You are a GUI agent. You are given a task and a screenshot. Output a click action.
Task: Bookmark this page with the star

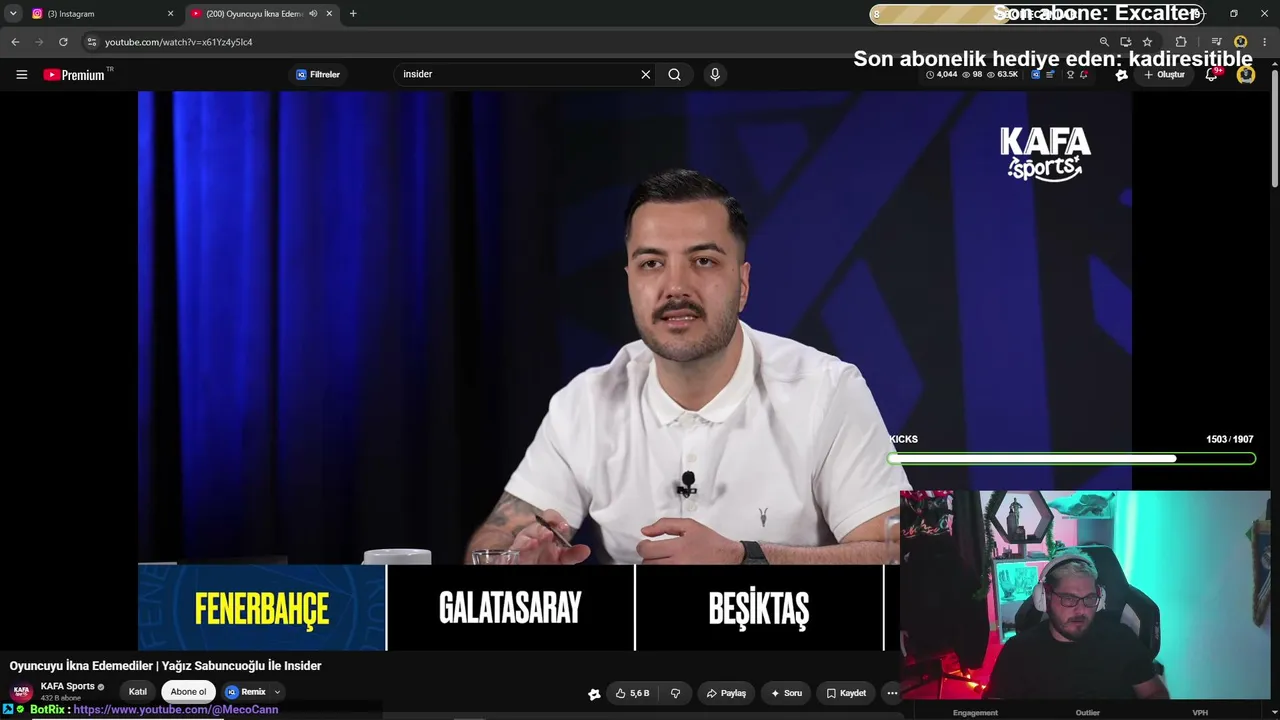(x=1147, y=42)
